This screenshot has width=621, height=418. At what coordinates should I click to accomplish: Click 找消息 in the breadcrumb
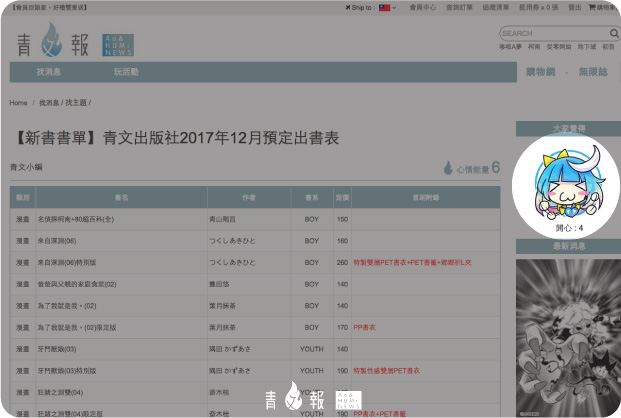49,103
